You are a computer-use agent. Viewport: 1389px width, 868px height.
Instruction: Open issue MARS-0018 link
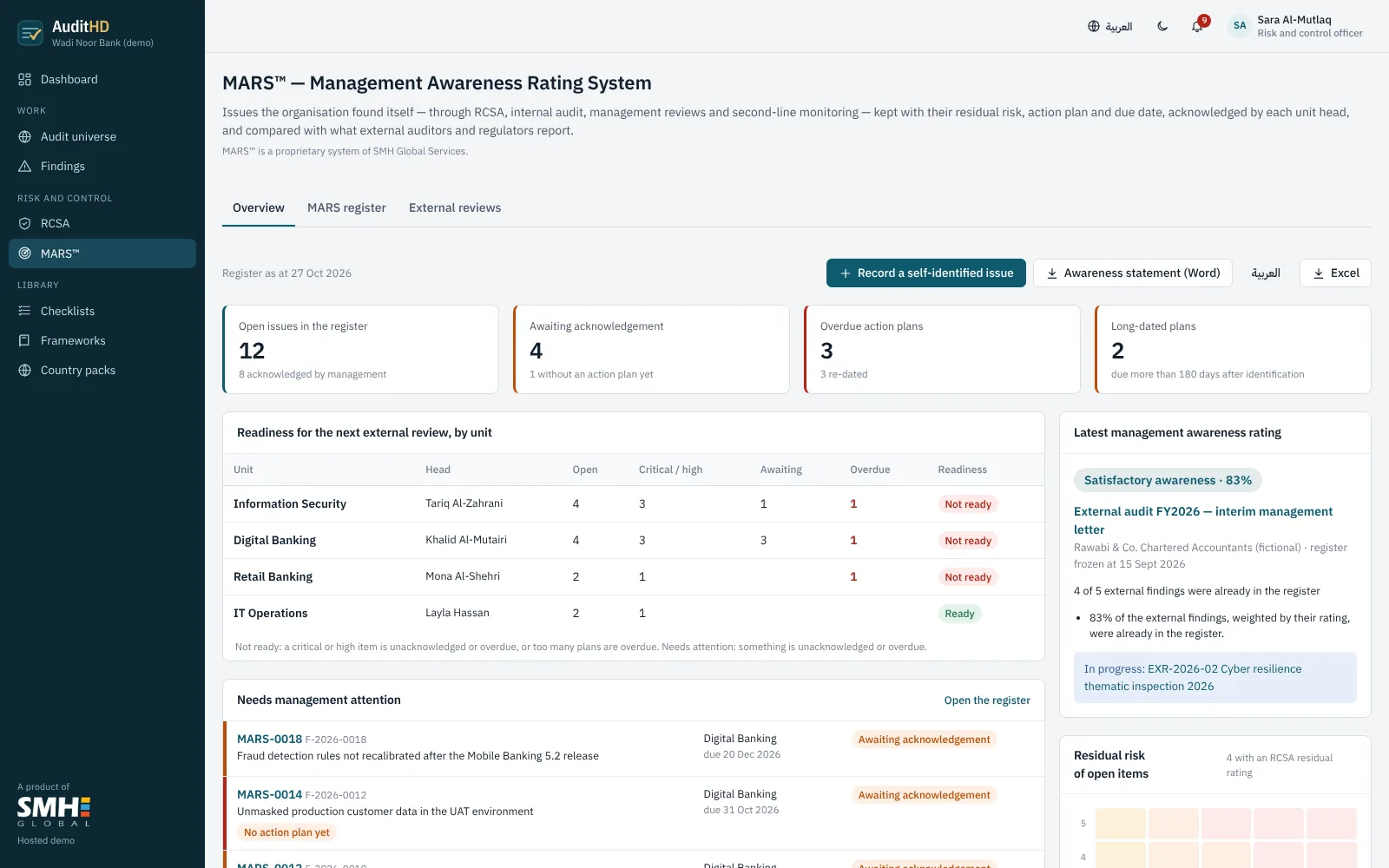pyautogui.click(x=269, y=740)
